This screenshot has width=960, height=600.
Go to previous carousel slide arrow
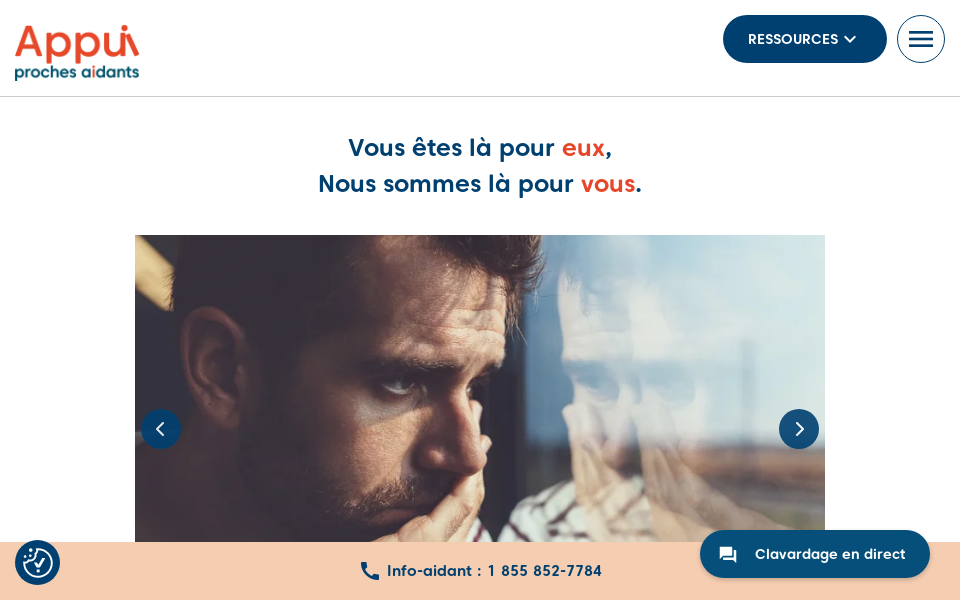tap(161, 429)
